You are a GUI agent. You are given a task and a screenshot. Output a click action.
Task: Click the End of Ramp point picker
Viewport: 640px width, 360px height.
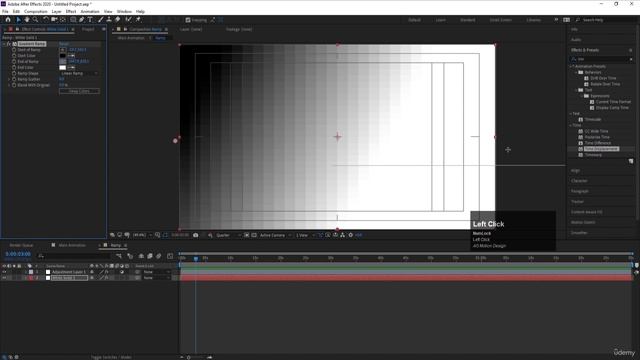[x=62, y=62]
